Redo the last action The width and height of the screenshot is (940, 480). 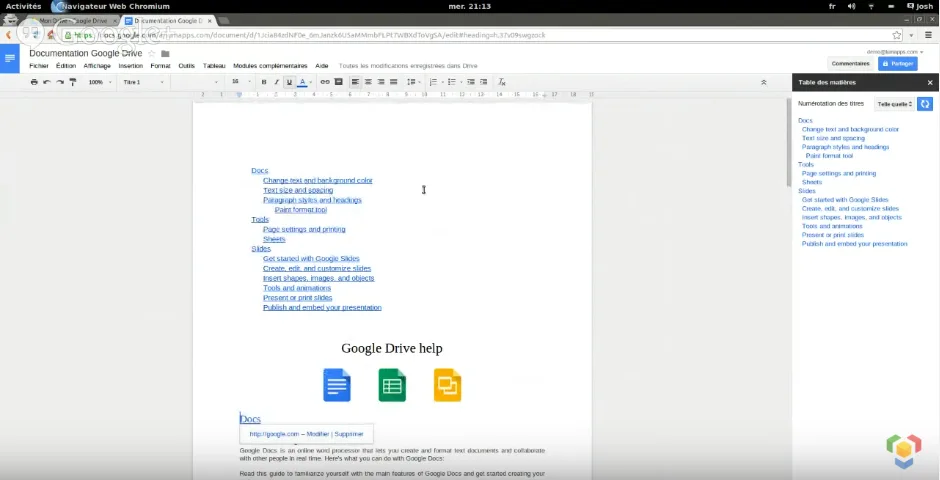click(60, 82)
